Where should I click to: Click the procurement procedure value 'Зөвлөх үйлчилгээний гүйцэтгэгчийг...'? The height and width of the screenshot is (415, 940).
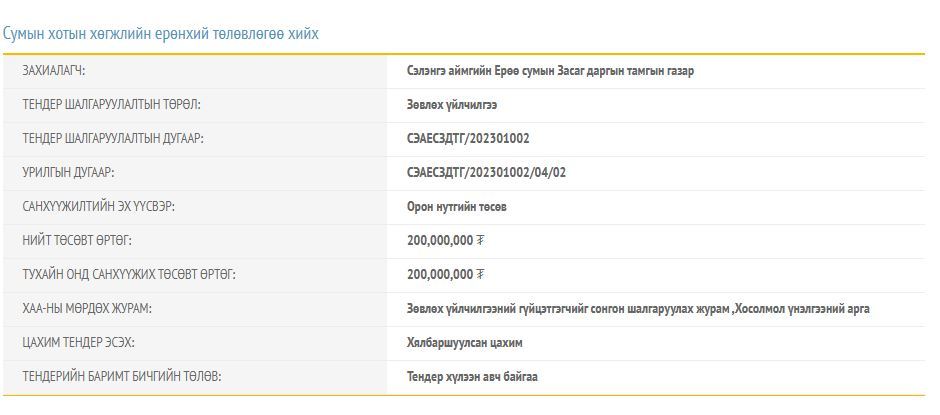[638, 309]
